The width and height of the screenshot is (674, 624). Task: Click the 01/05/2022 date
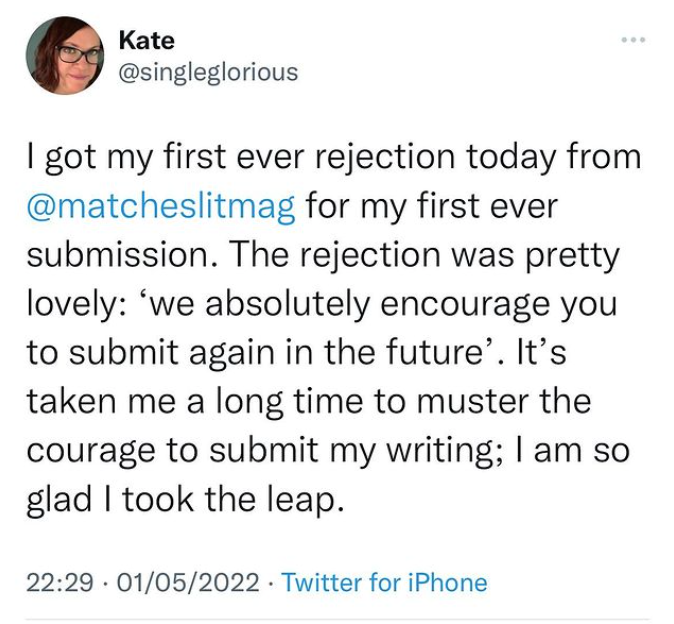tap(188, 582)
